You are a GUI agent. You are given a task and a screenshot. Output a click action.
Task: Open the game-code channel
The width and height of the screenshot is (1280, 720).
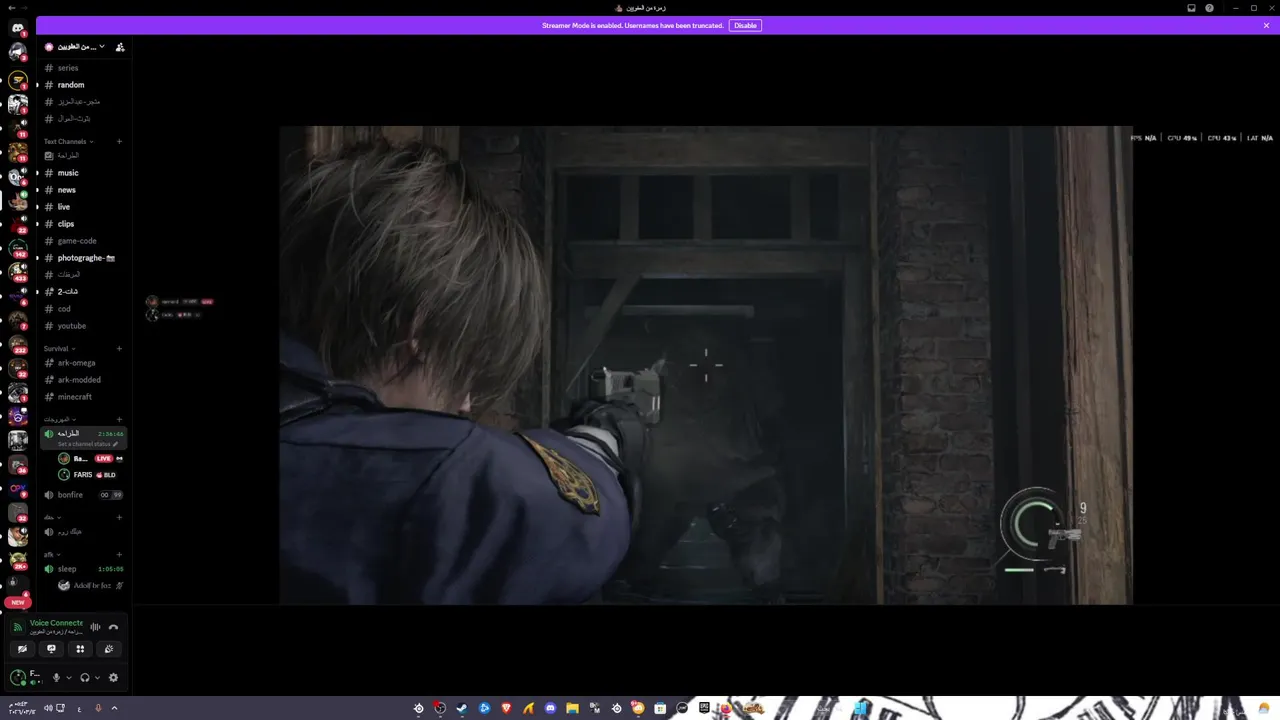point(84,241)
